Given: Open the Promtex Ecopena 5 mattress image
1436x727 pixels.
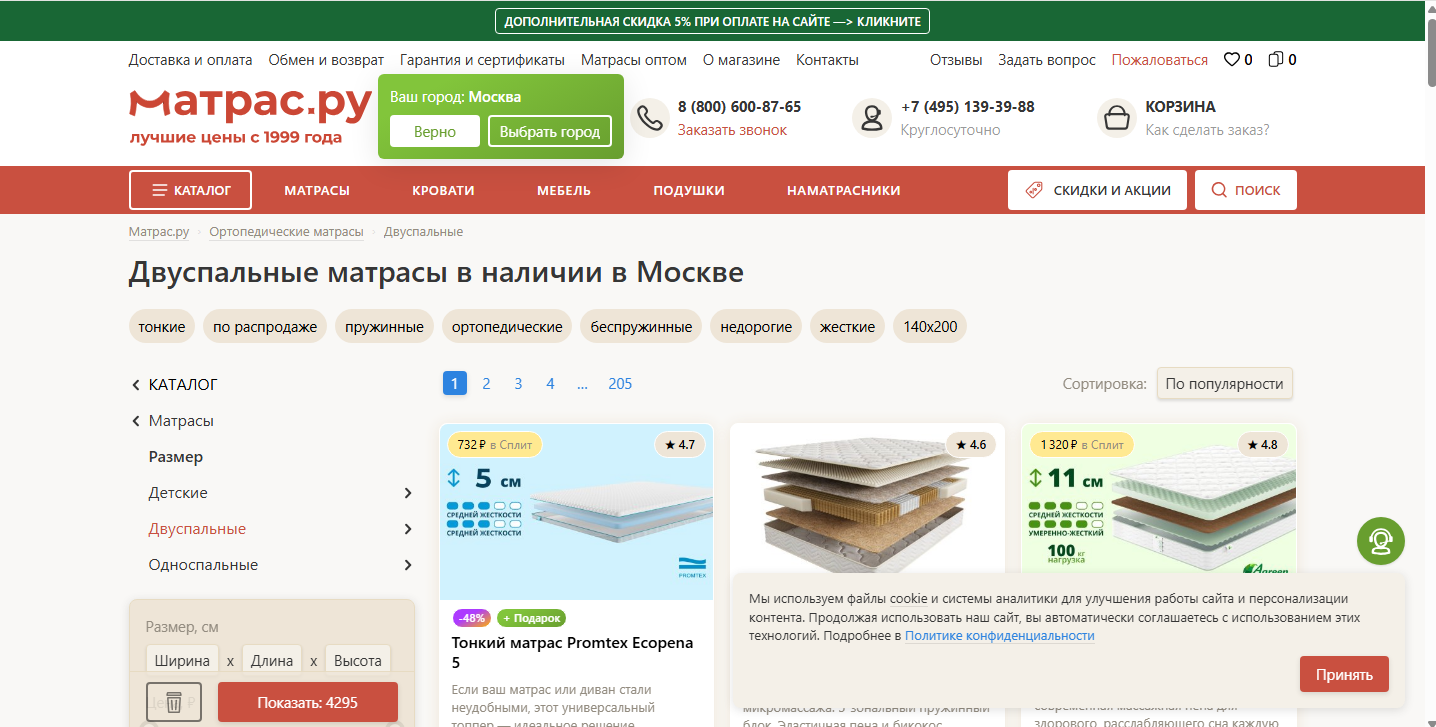Looking at the screenshot, I should point(577,512).
